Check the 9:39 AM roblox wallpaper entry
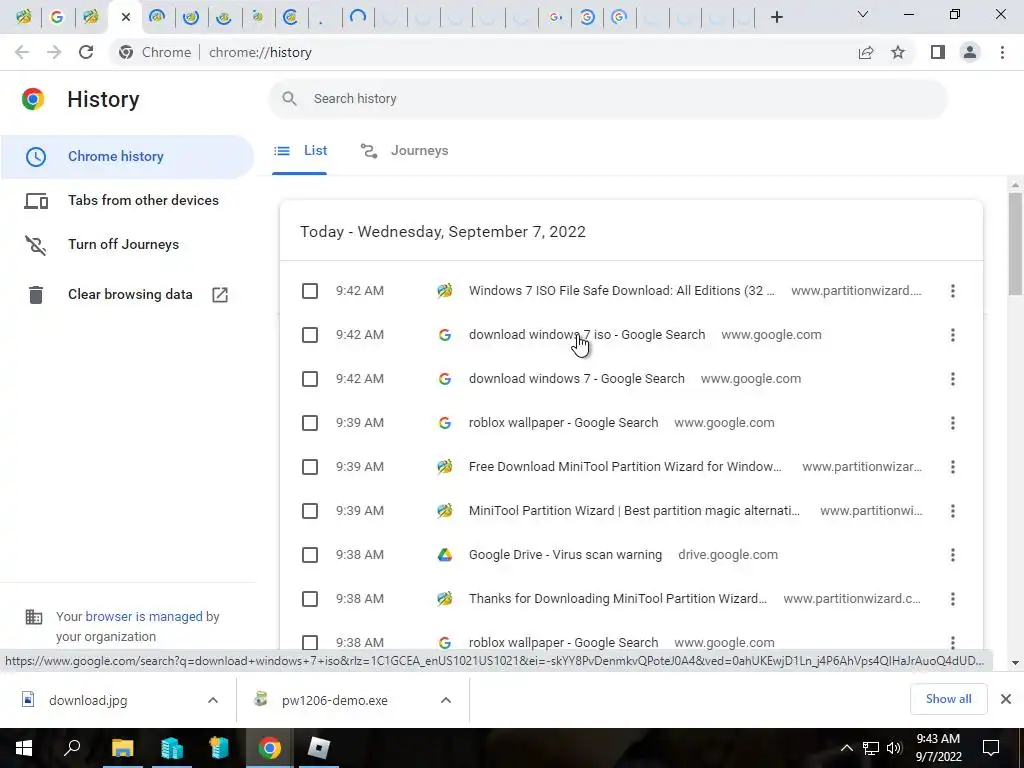1024x768 pixels. (x=310, y=423)
